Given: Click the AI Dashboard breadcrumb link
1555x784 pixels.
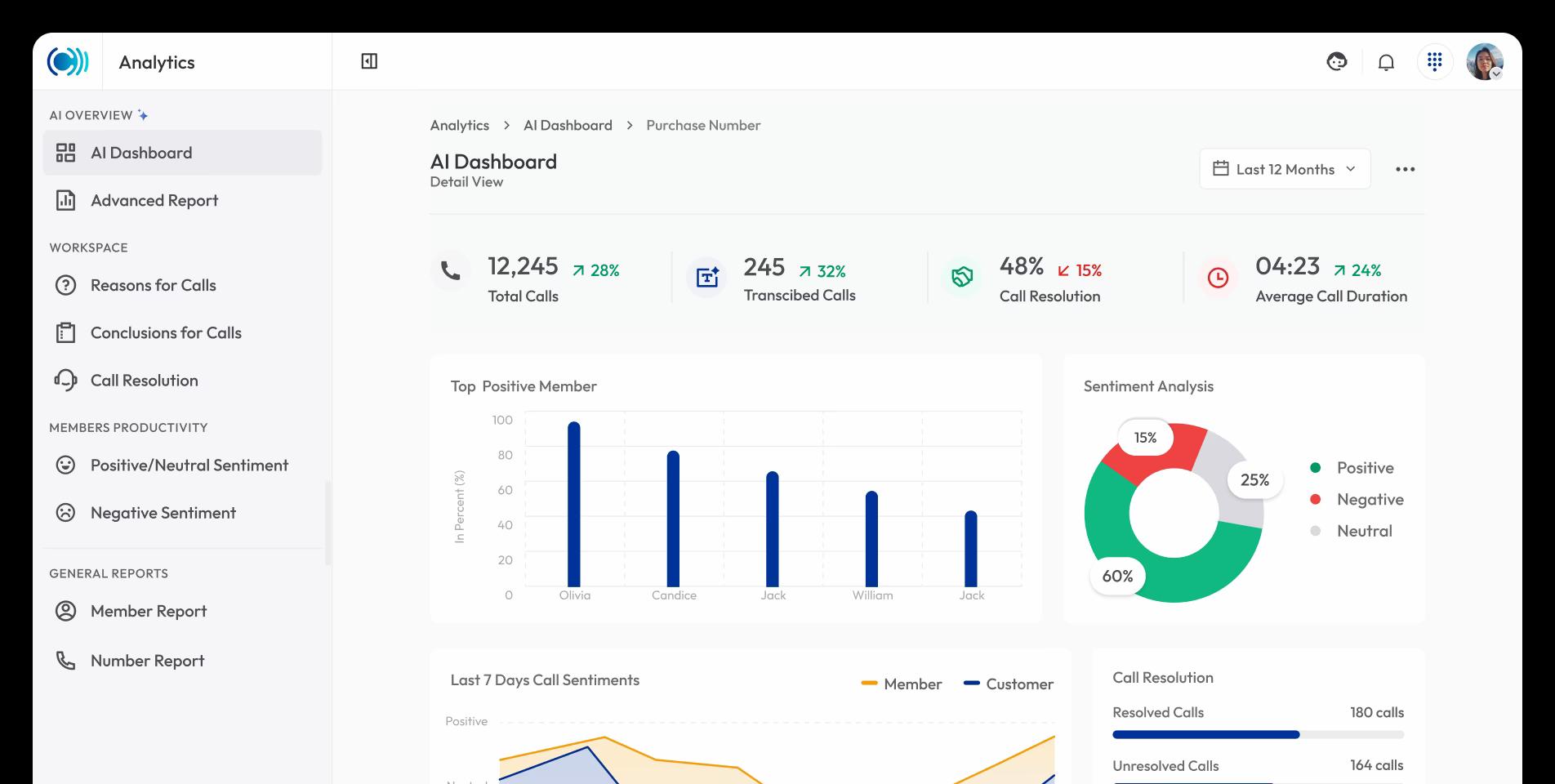Looking at the screenshot, I should [x=568, y=125].
